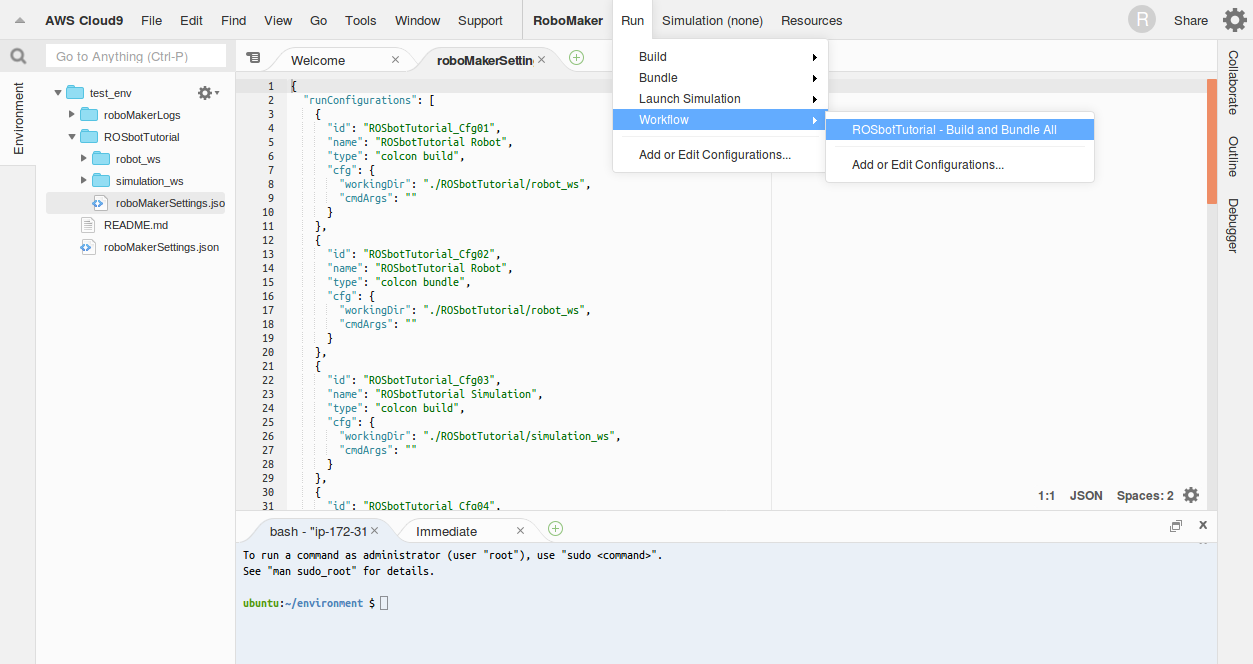
Task: Click the 1:1 cursor position indicator
Action: click(x=1046, y=495)
